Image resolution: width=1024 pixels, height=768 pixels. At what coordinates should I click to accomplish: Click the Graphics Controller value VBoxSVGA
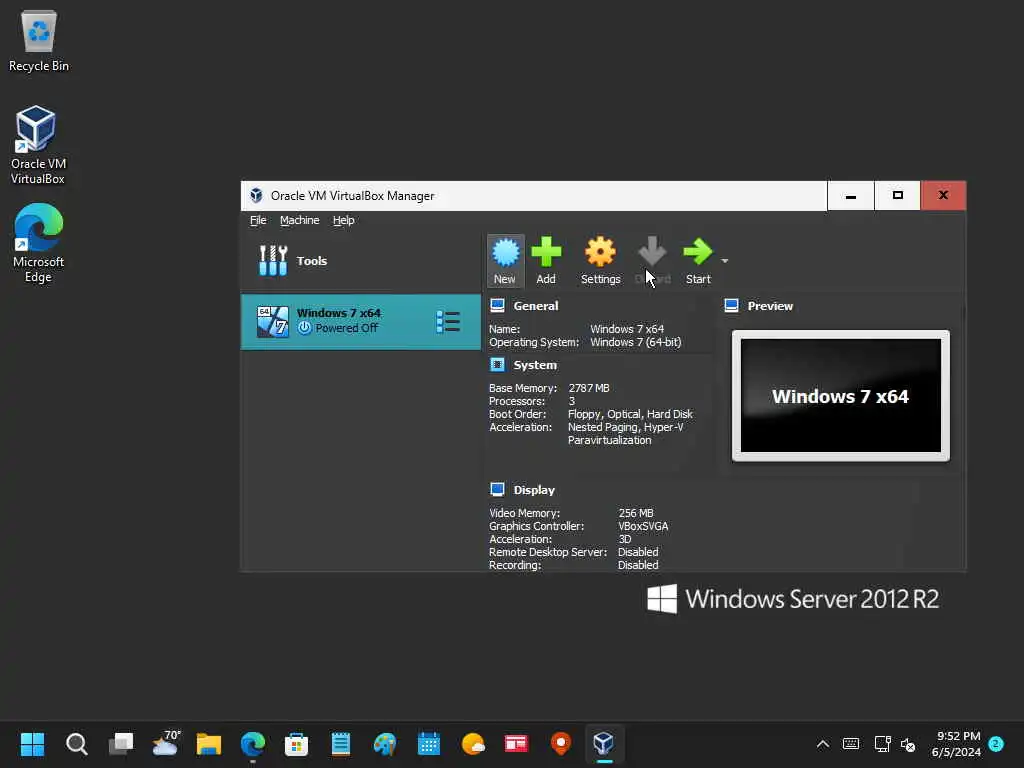(x=643, y=526)
